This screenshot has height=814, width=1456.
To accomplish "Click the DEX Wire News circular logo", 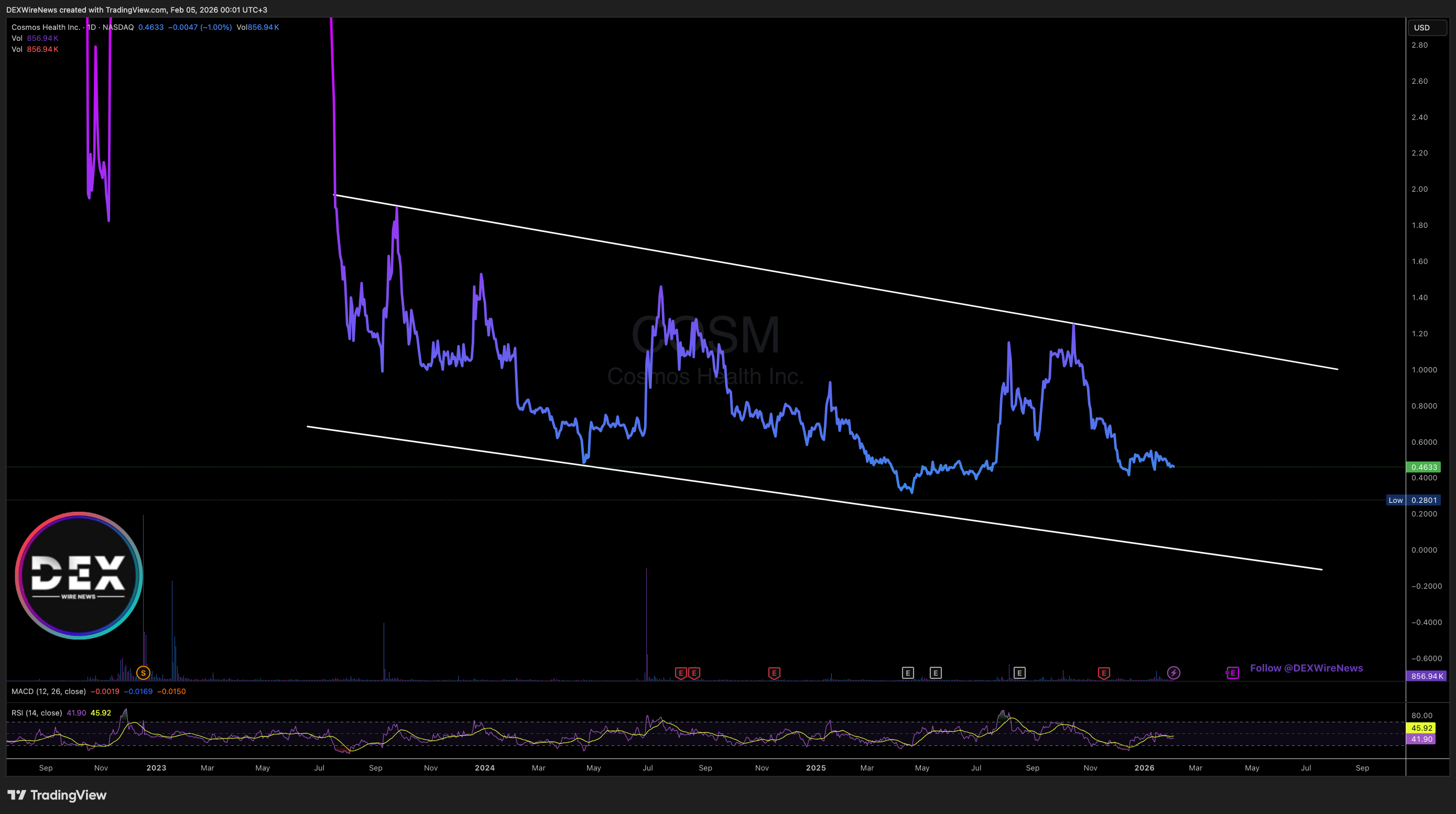I will (79, 576).
